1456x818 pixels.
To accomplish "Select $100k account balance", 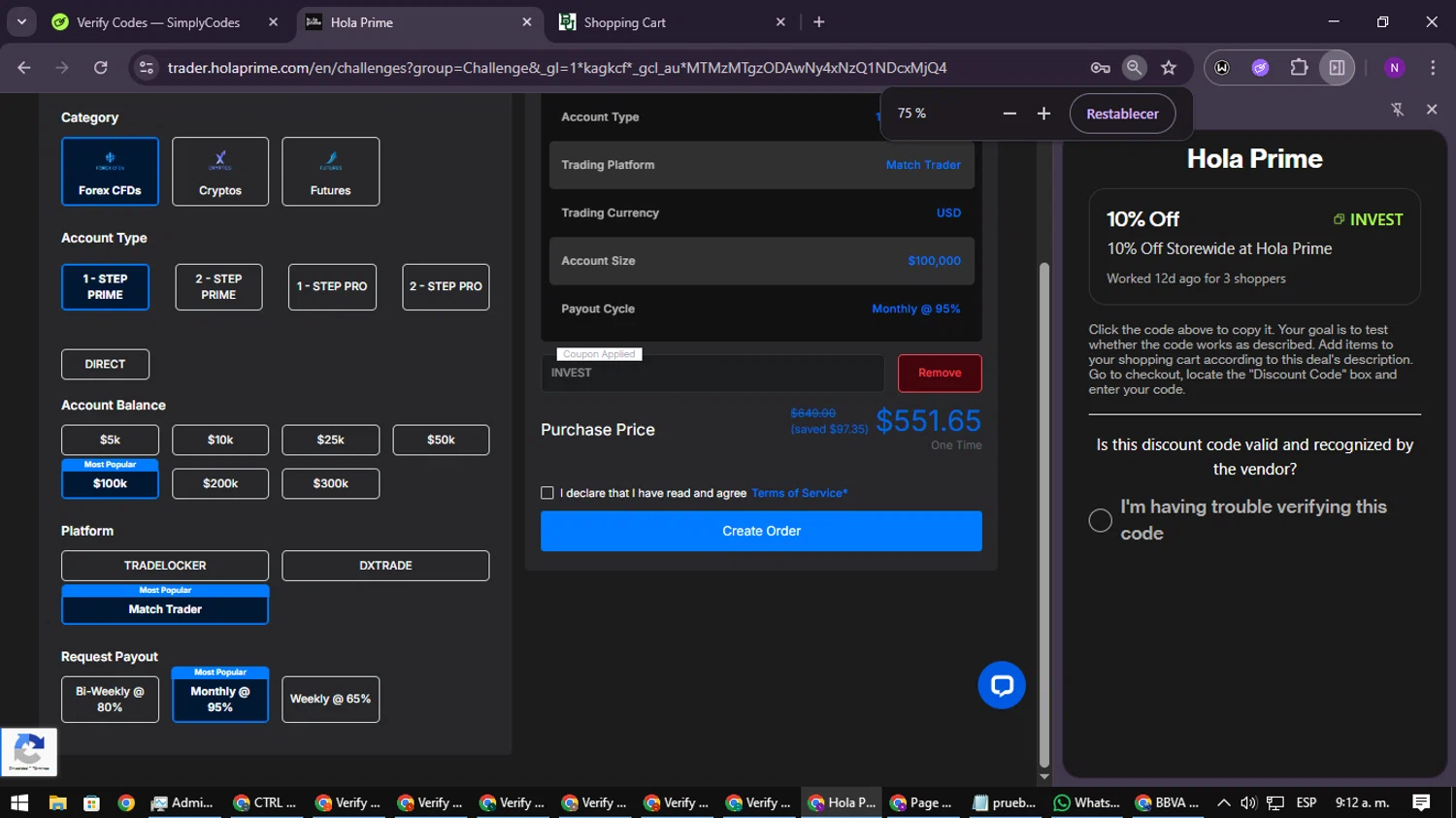I will pos(110,483).
